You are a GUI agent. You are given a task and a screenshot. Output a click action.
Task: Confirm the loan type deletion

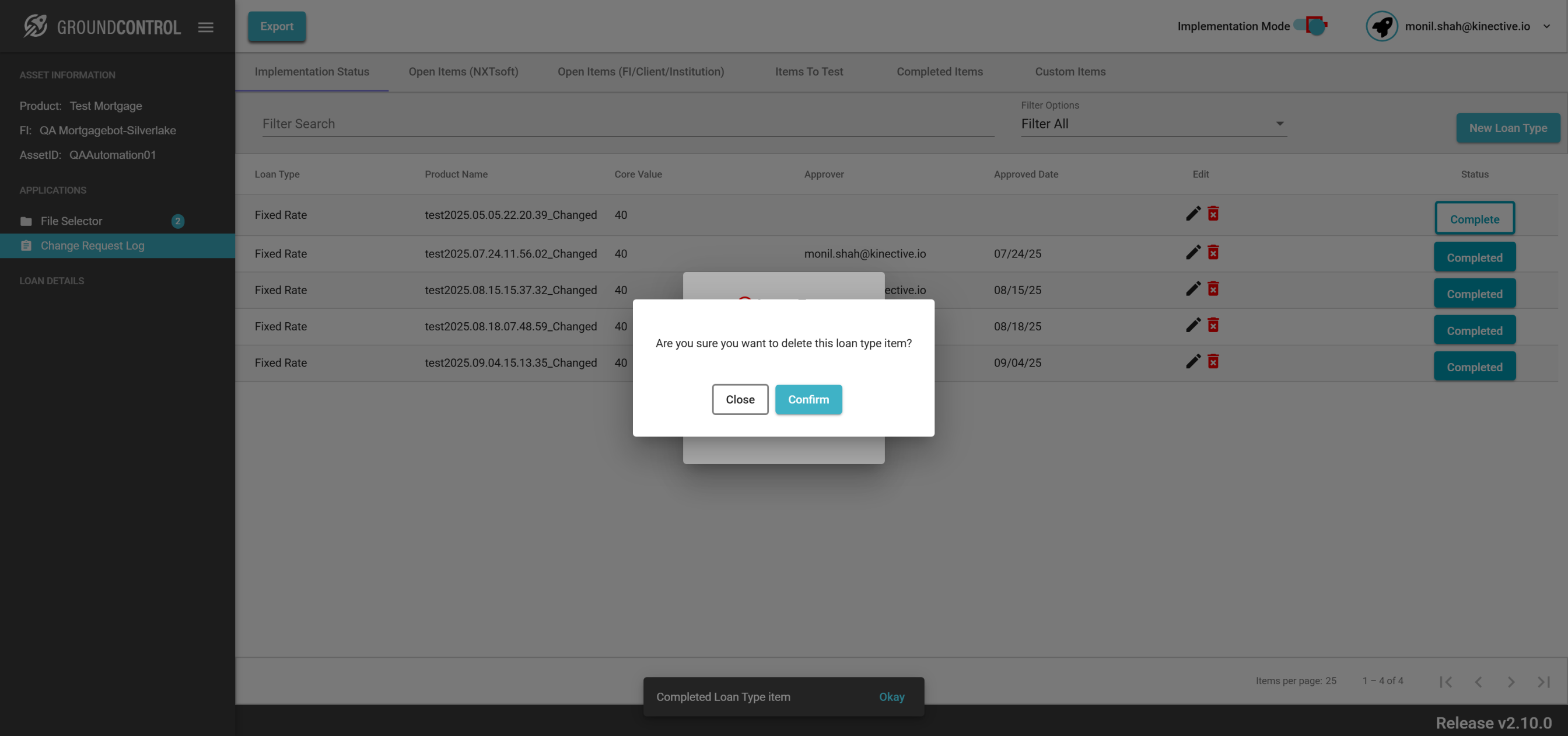tap(808, 400)
